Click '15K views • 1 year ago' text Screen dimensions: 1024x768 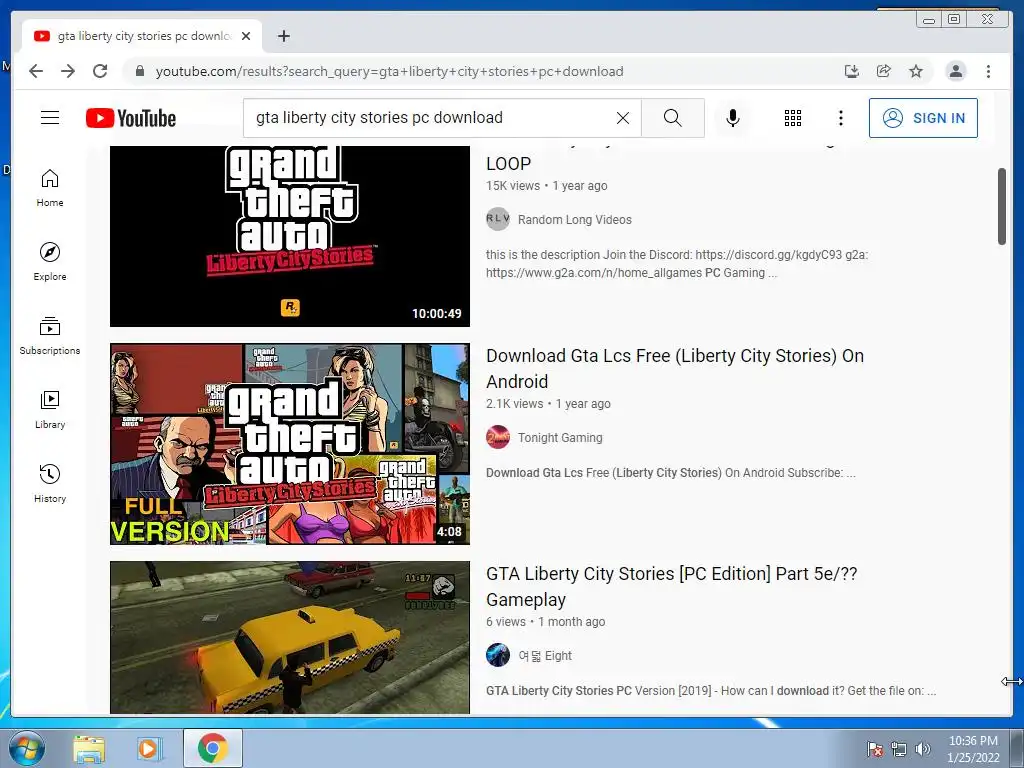[547, 185]
